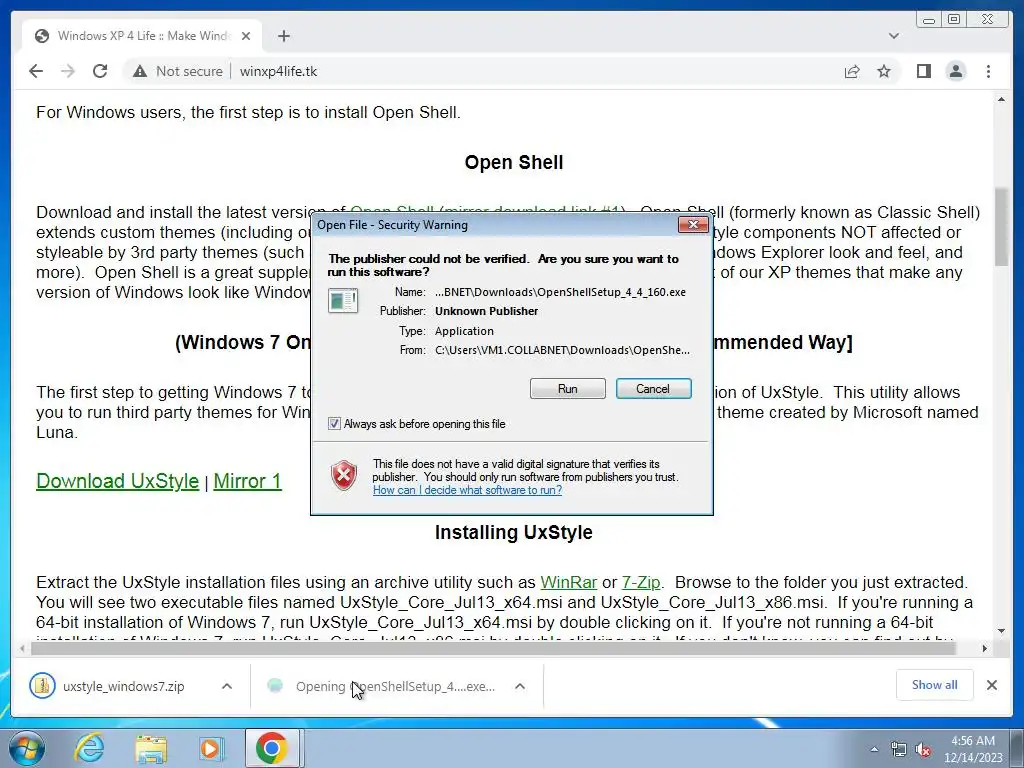1024x768 pixels.
Task: Click the vertical scrollbar thumb of page
Action: point(1001,226)
